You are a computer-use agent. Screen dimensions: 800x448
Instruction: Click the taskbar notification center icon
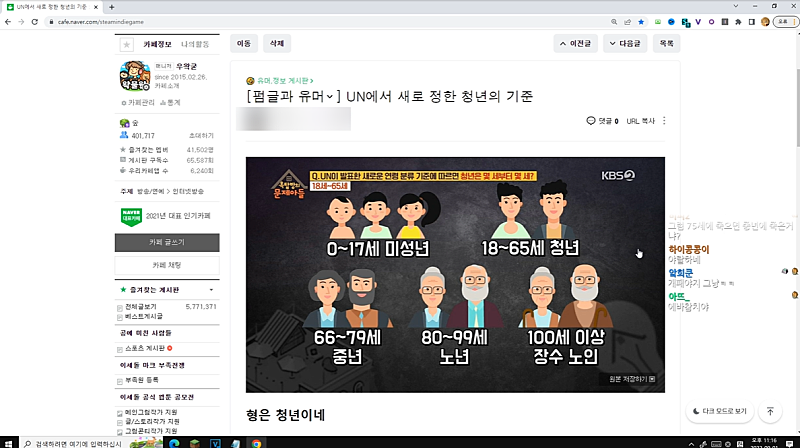click(790, 443)
